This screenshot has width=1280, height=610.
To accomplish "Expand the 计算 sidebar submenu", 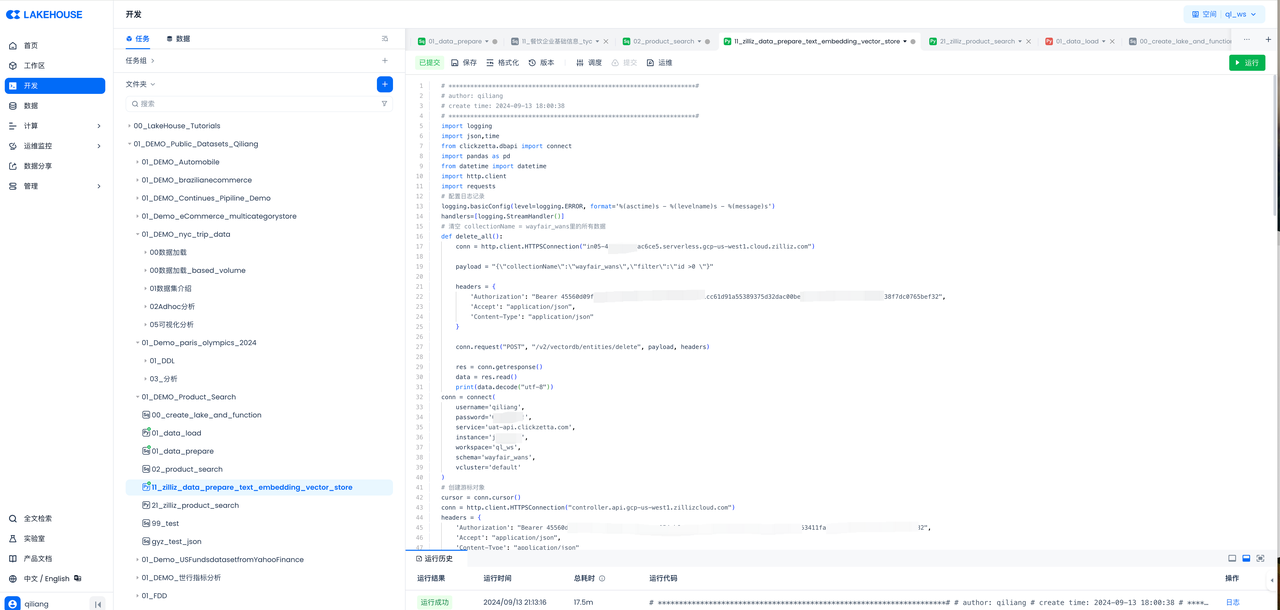I will tap(98, 126).
